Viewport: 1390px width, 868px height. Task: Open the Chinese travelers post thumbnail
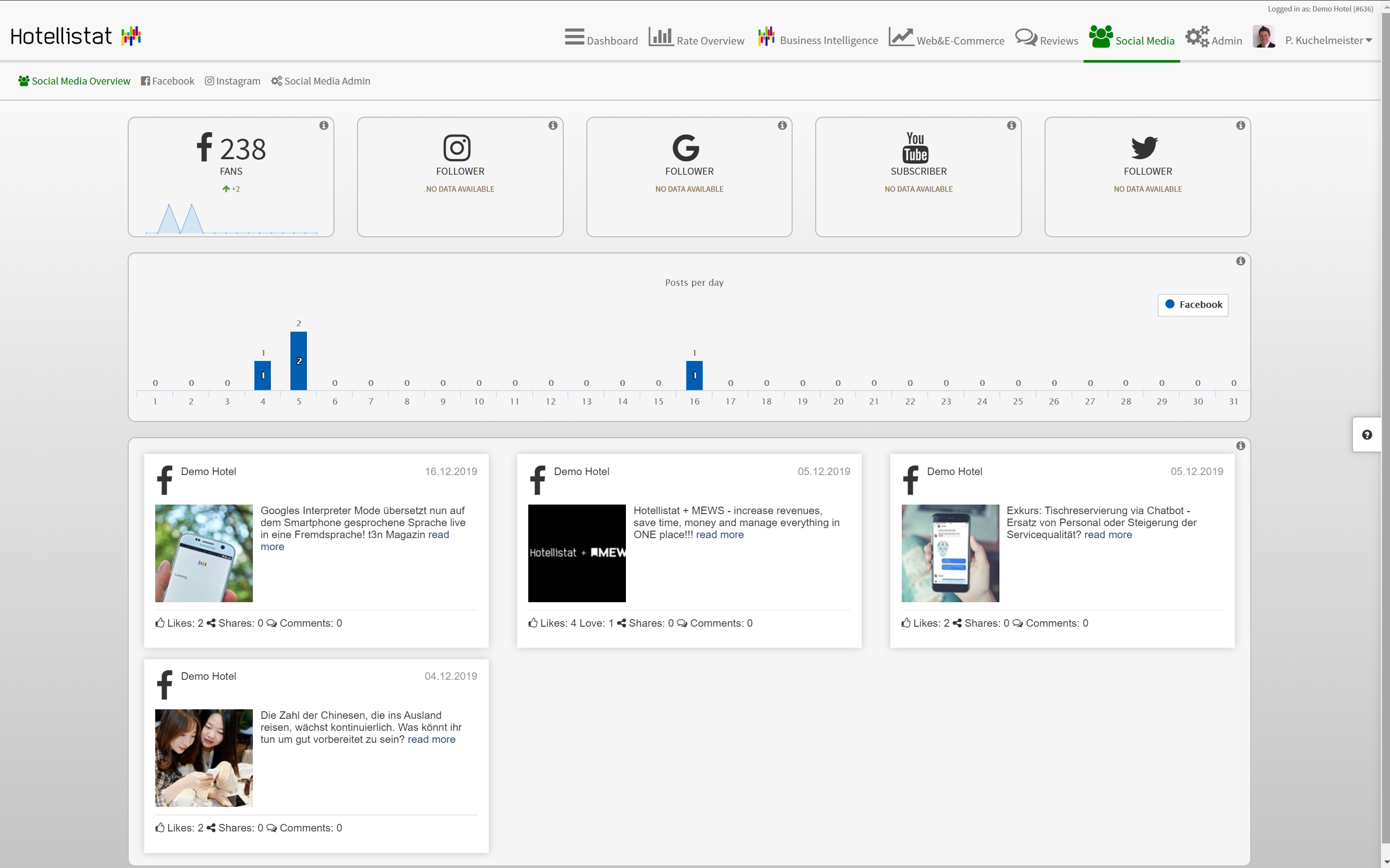click(204, 758)
